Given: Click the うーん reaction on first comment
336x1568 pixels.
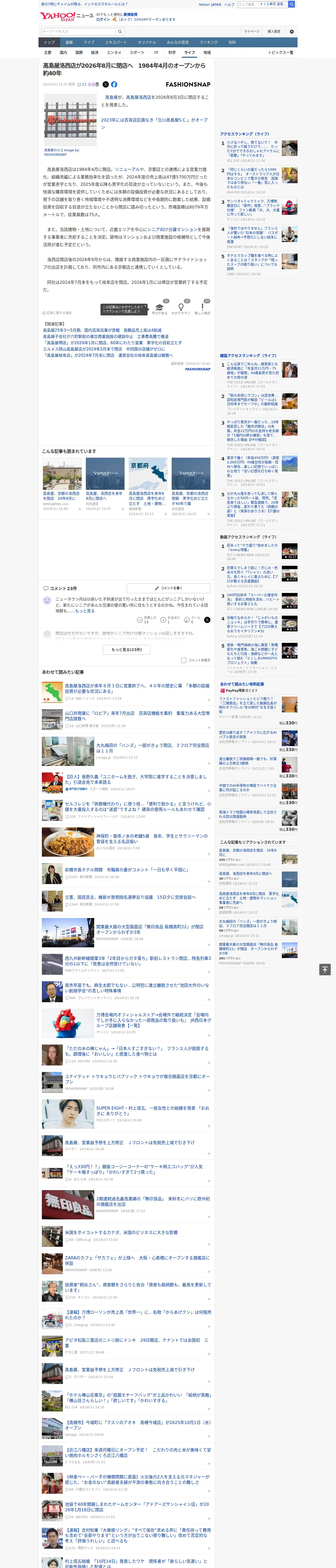Looking at the screenshot, I should tap(192, 620).
